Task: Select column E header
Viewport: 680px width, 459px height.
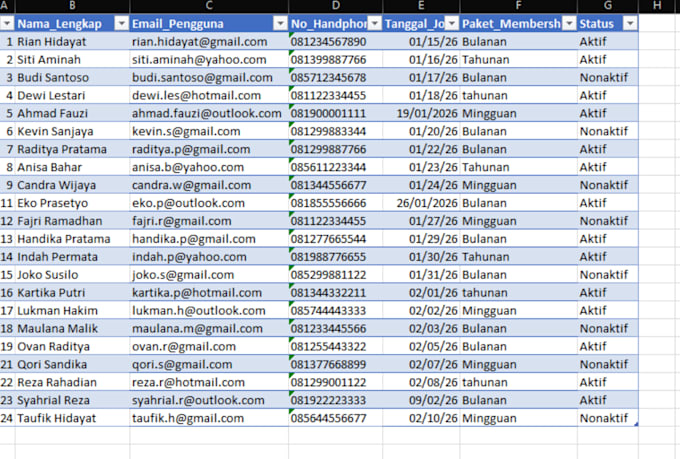Action: pos(421,6)
